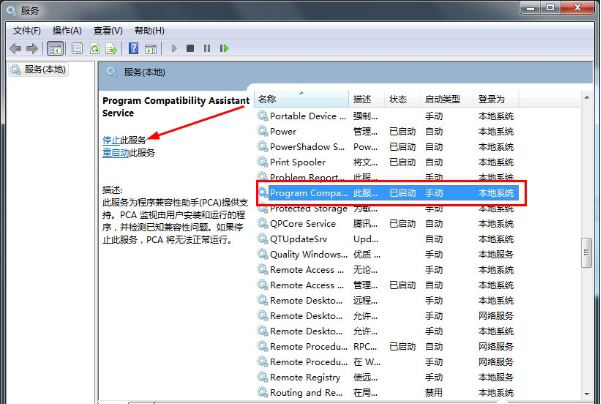Click the green Refresh toolbar icon
Viewport: 601px width, 404px height.
(95, 48)
